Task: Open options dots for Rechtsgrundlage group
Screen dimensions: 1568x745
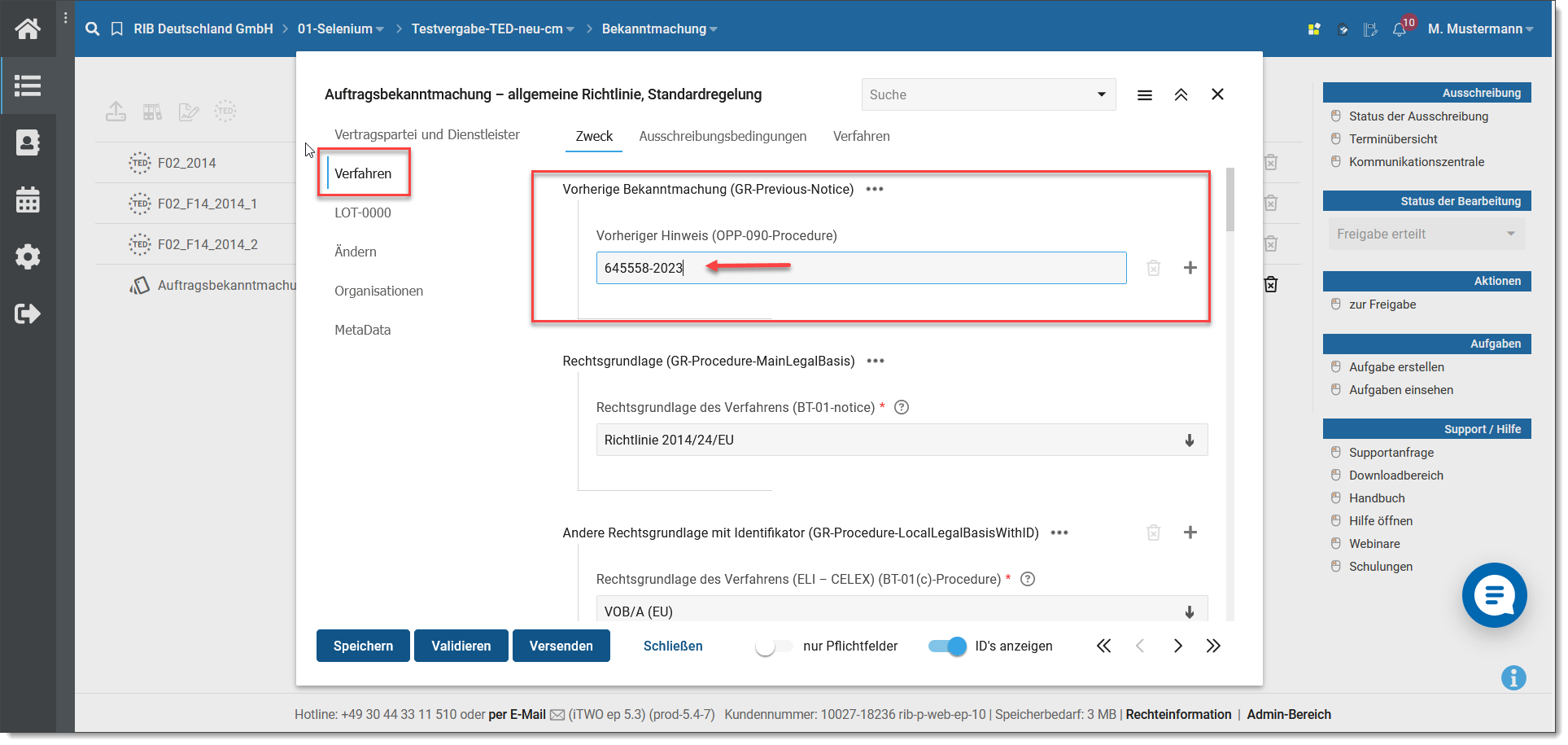Action: tap(876, 361)
